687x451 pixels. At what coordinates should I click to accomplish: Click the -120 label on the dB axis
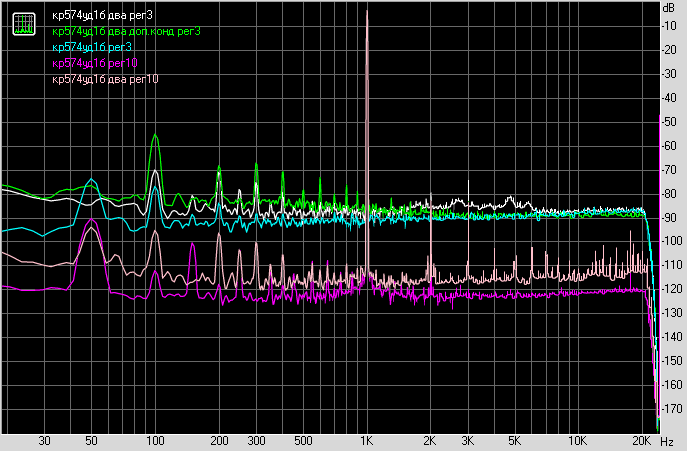pyautogui.click(x=671, y=289)
